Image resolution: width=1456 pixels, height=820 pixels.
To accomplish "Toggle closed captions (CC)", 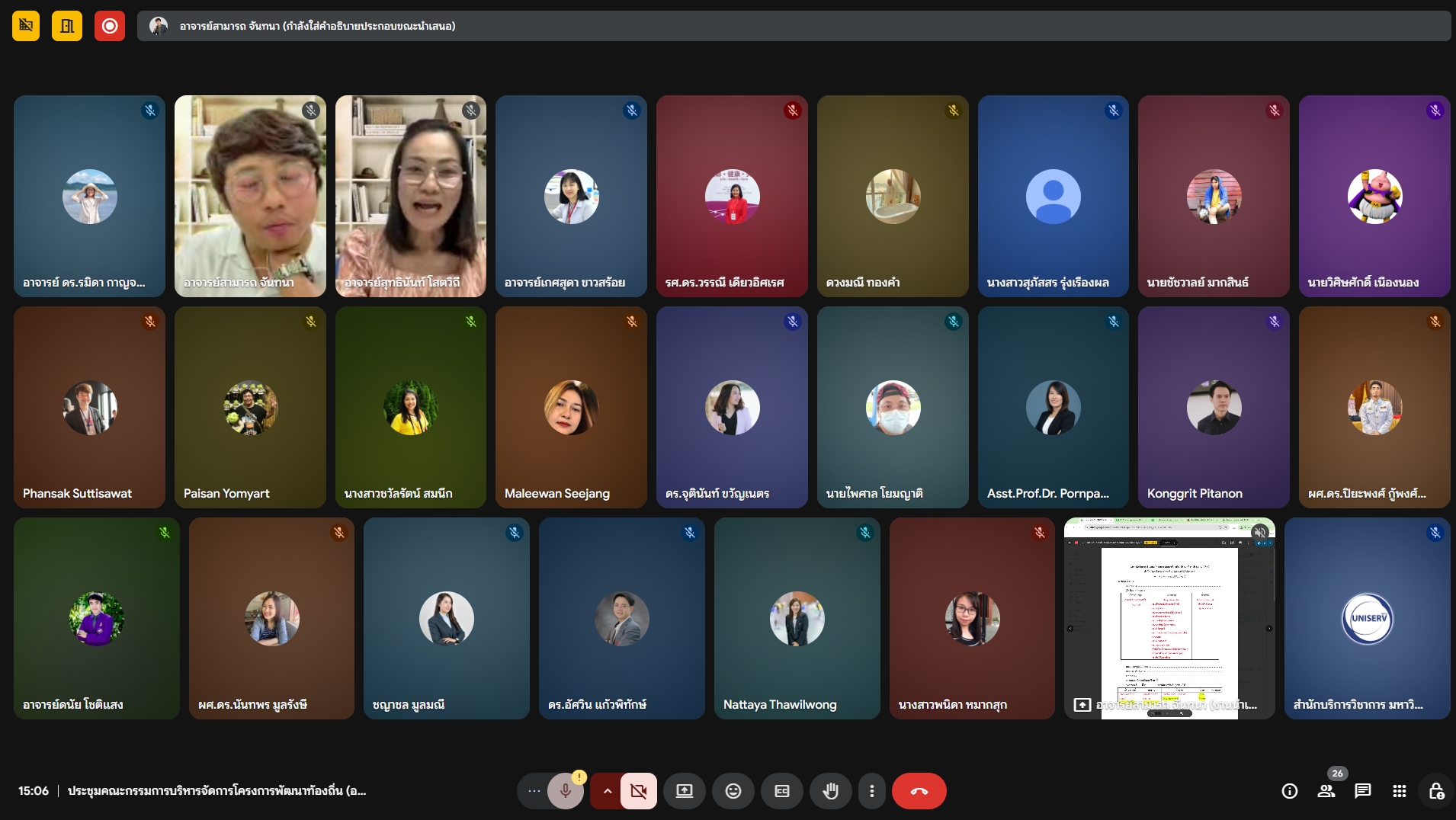I will 781,791.
